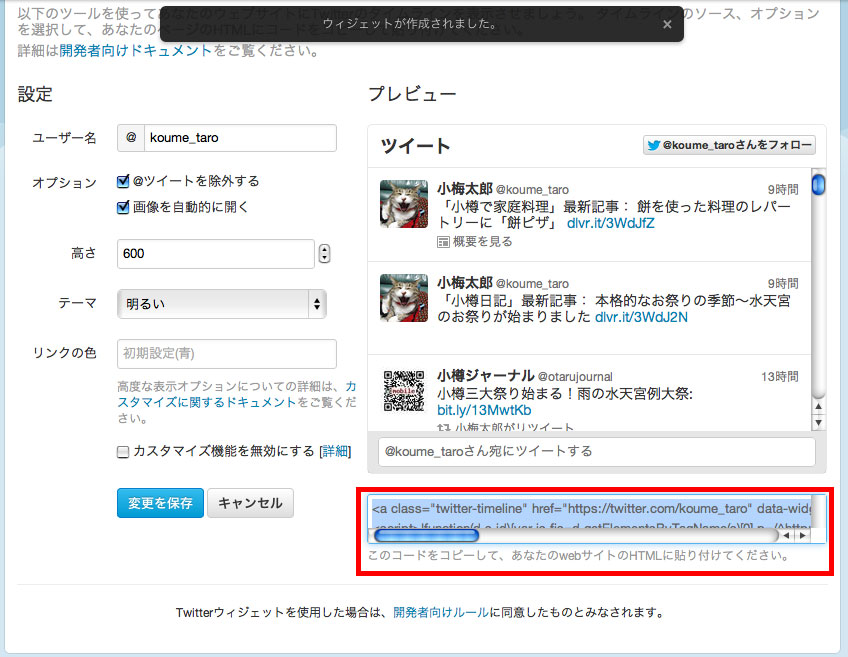Click the code box's left scroll arrow
This screenshot has width=848, height=657.
(x=787, y=536)
